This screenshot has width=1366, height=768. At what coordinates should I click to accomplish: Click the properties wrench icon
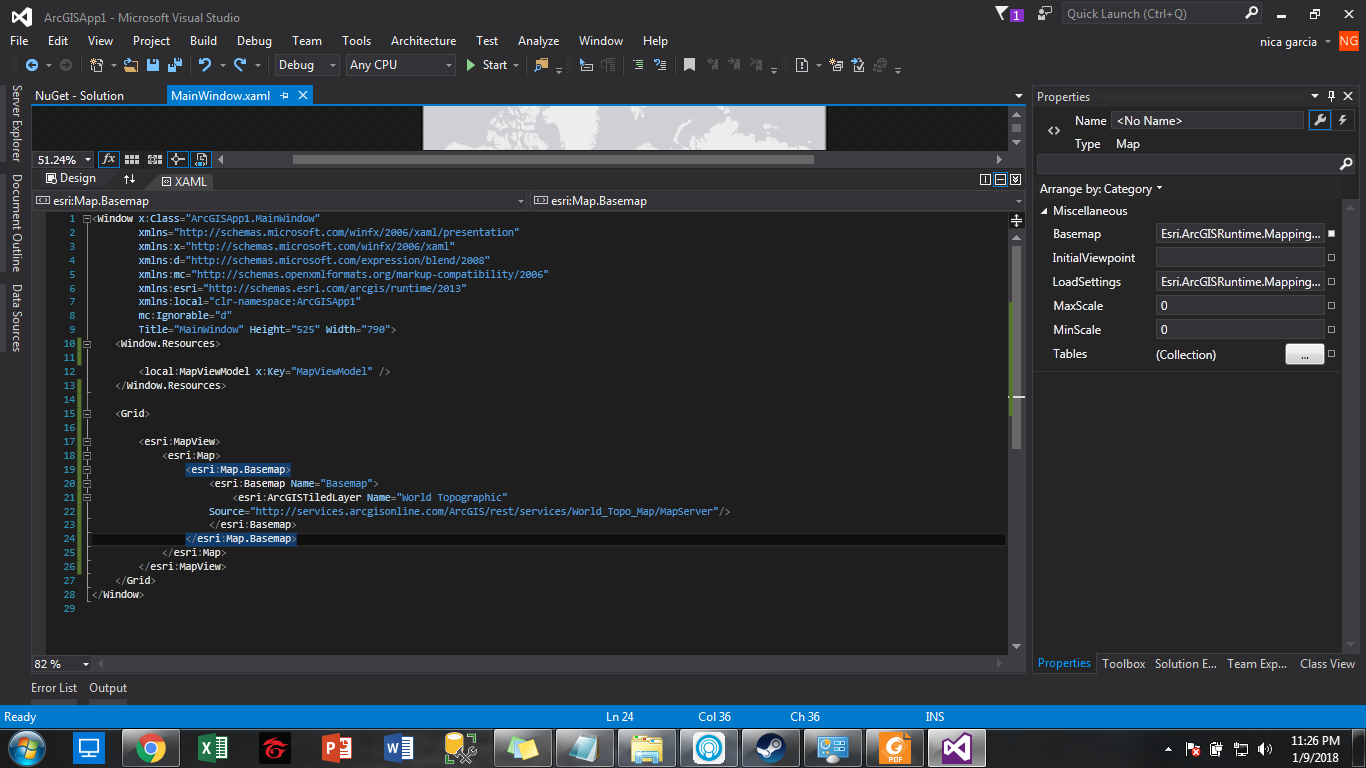(x=1320, y=120)
